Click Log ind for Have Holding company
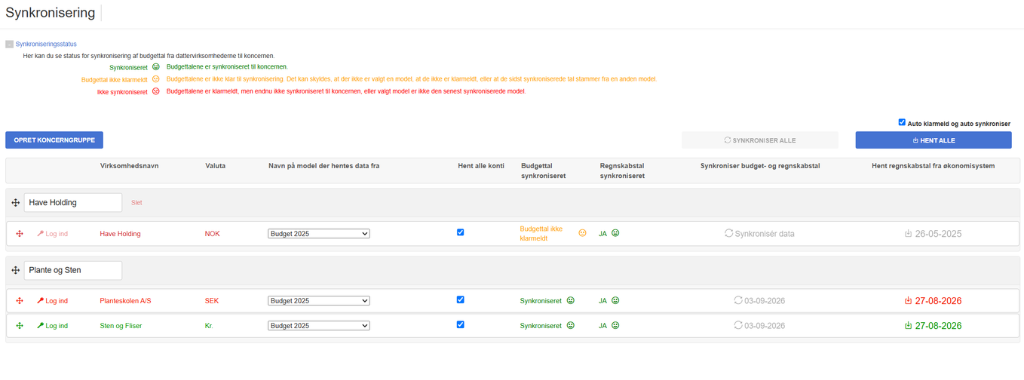This screenshot has width=1024, height=380. tap(53, 234)
